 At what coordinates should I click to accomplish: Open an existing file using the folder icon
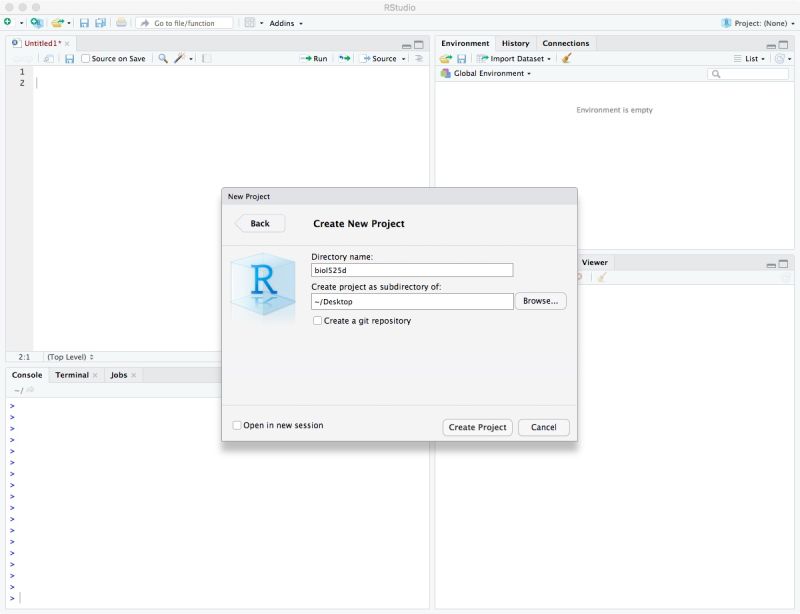click(x=58, y=22)
